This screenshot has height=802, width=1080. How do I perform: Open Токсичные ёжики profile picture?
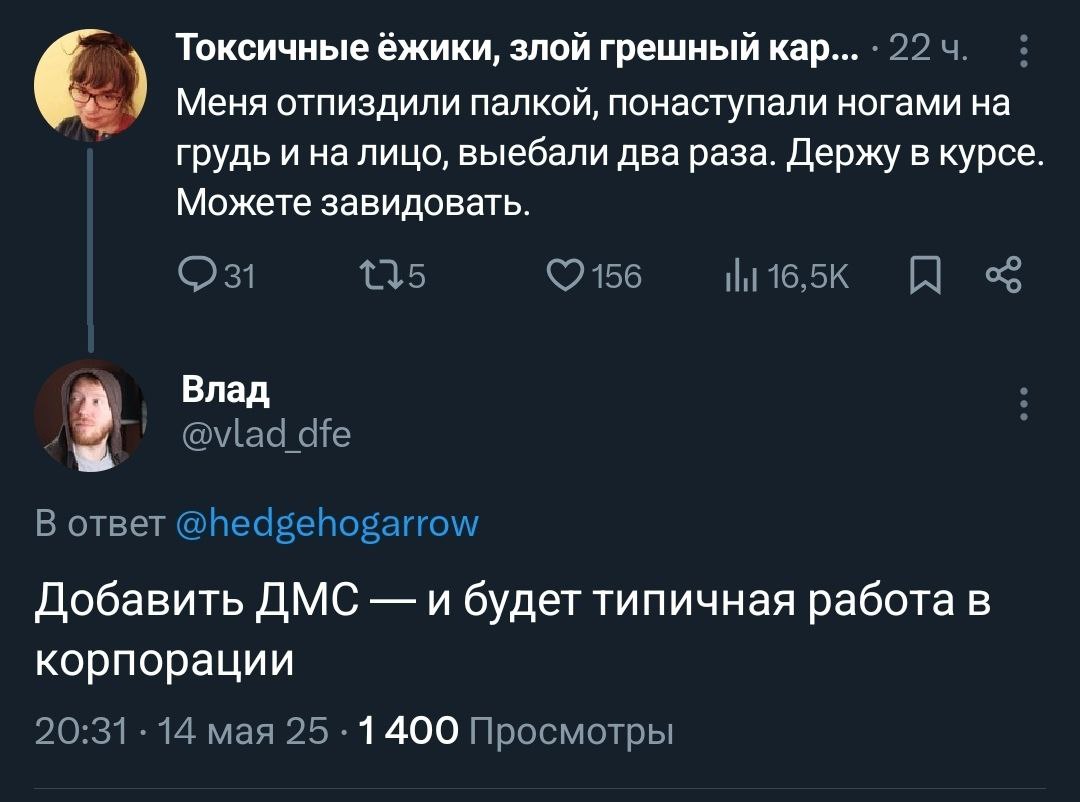91,82
